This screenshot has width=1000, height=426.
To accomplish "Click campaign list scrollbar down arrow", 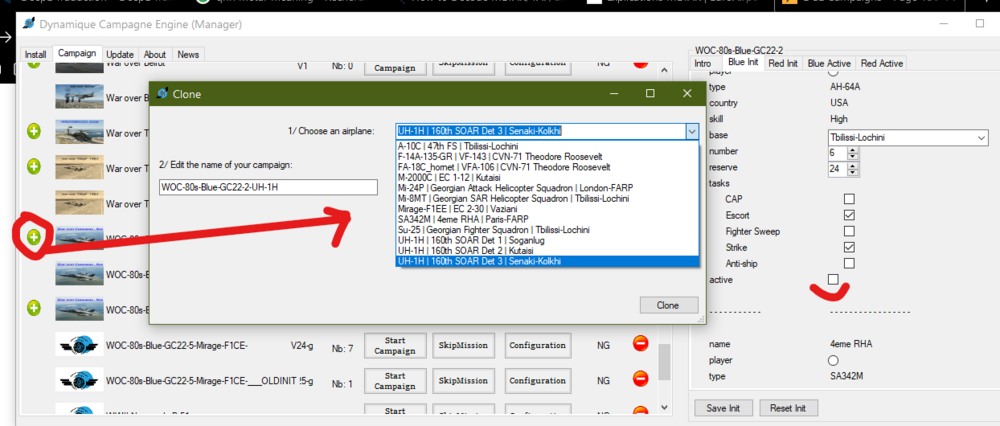I will [x=664, y=406].
